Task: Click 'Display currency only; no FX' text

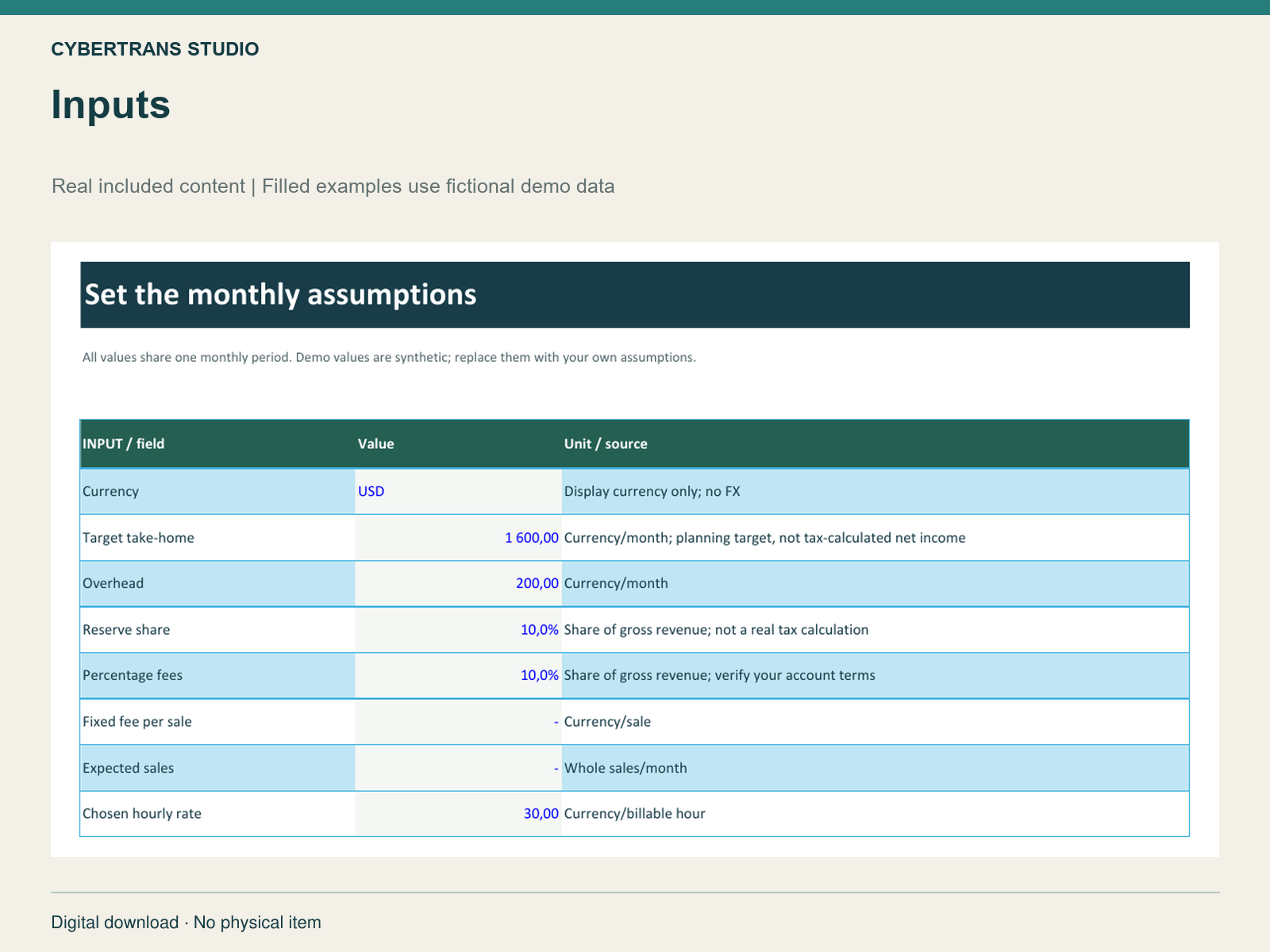Action: [x=652, y=491]
